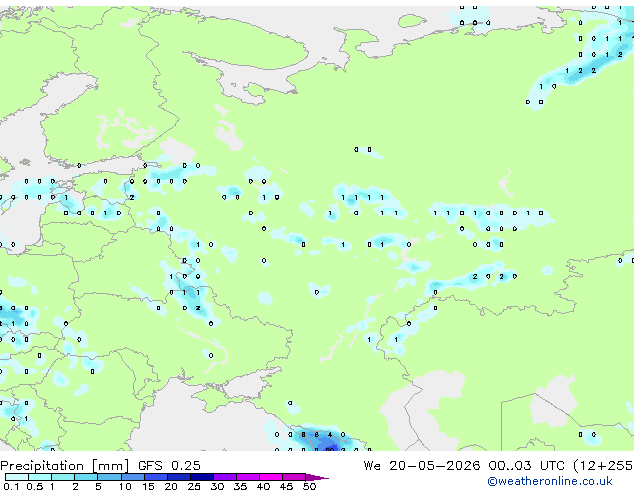The width and height of the screenshot is (634, 490).
Task: Select the 15 to 20 mm legend swatch
Action: pyautogui.click(x=156, y=477)
